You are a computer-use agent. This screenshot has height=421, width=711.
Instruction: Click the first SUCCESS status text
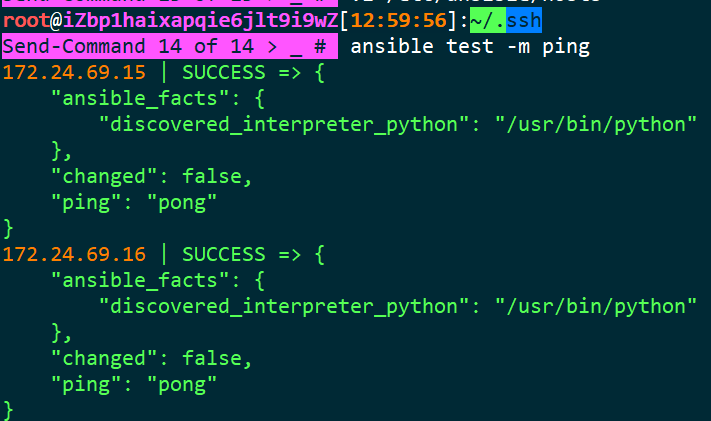coord(224,73)
